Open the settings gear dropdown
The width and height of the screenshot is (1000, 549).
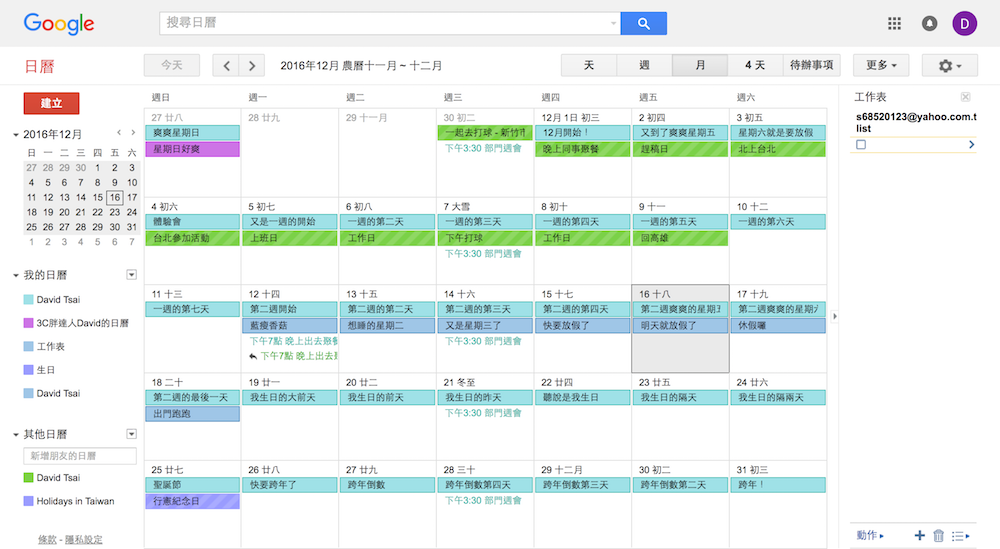[x=949, y=65]
